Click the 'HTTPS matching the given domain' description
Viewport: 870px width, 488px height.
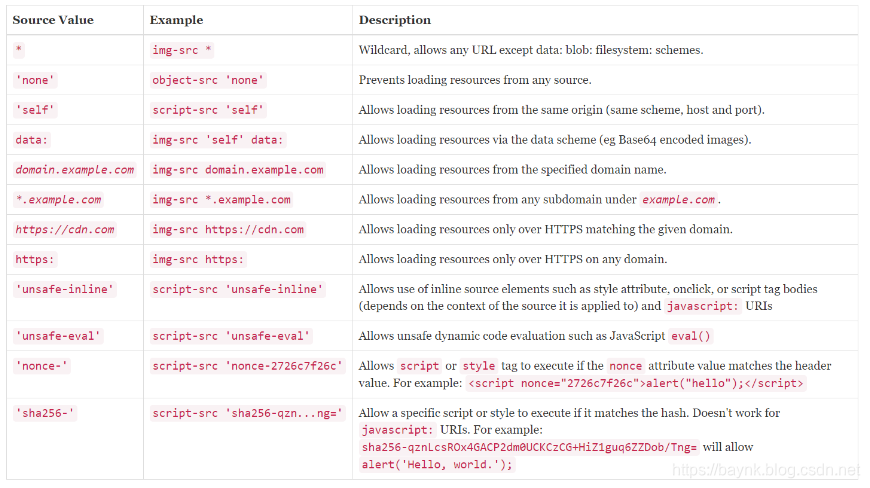coord(545,230)
